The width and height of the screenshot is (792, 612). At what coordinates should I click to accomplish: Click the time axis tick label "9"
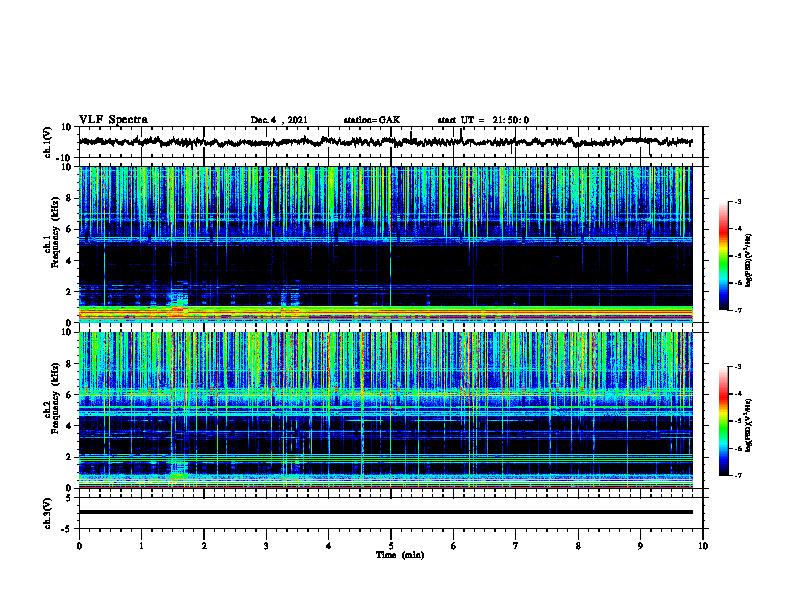640,546
